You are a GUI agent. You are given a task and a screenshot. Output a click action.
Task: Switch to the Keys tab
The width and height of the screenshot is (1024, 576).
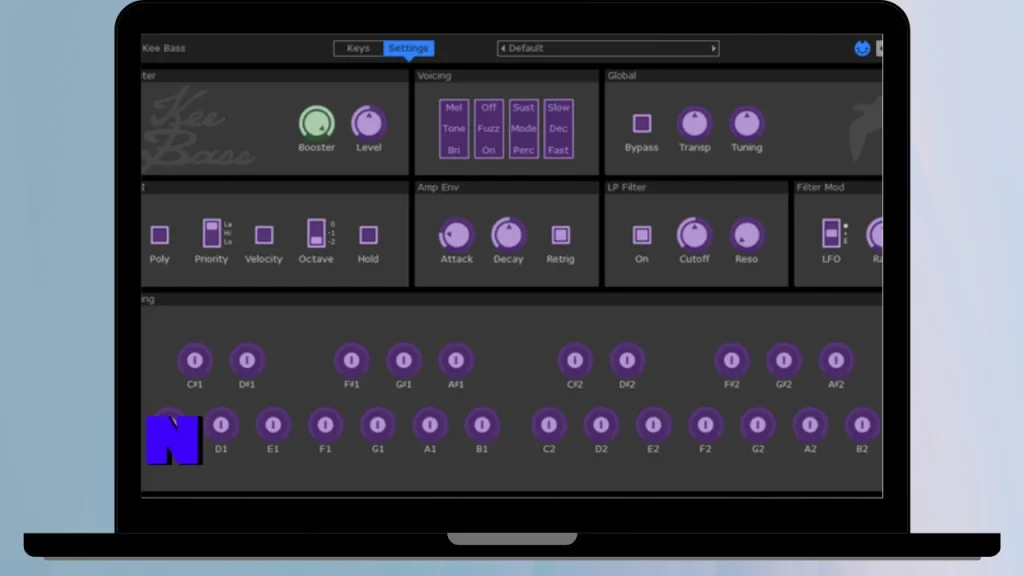coord(358,48)
